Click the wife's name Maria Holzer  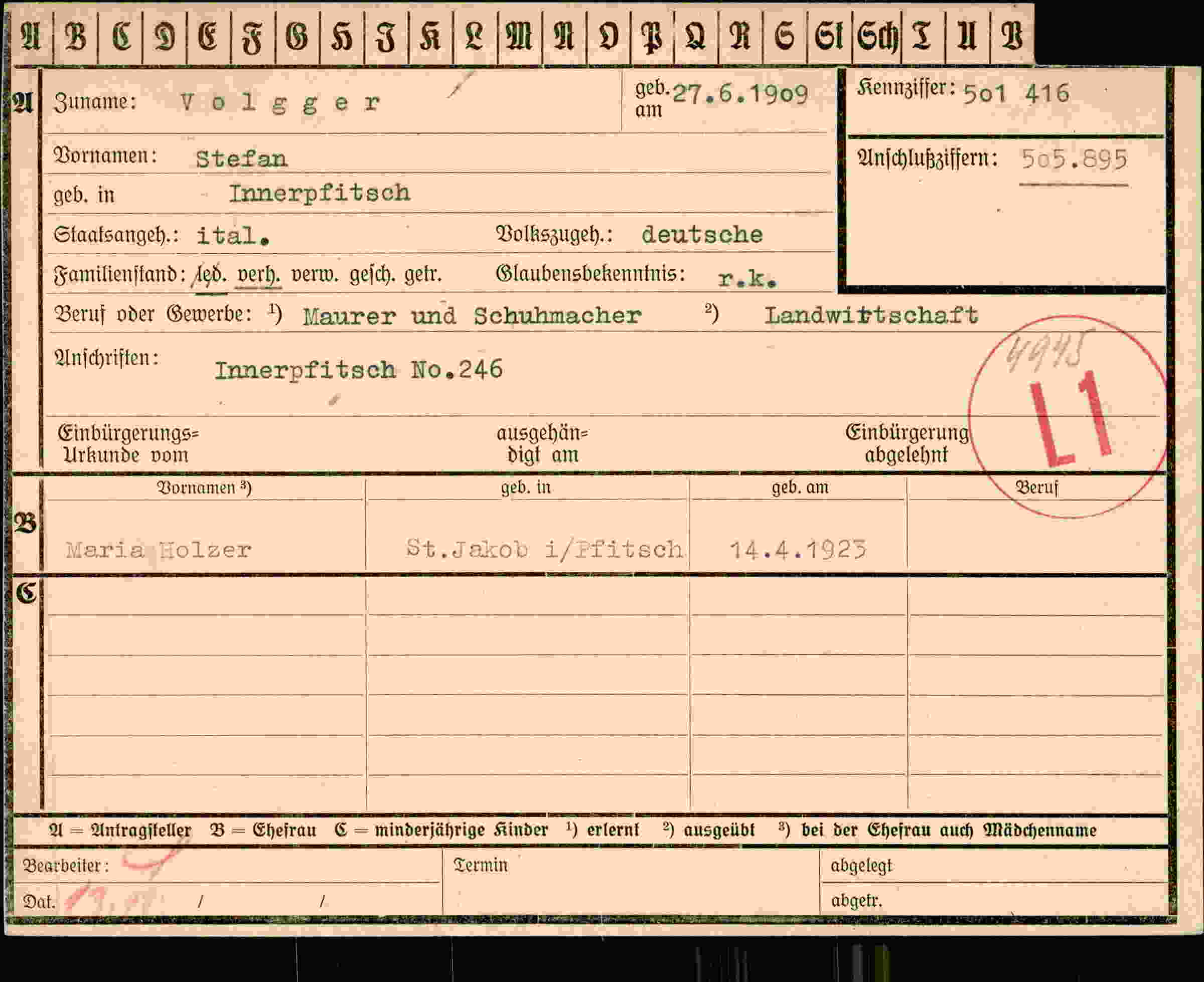pyautogui.click(x=159, y=550)
